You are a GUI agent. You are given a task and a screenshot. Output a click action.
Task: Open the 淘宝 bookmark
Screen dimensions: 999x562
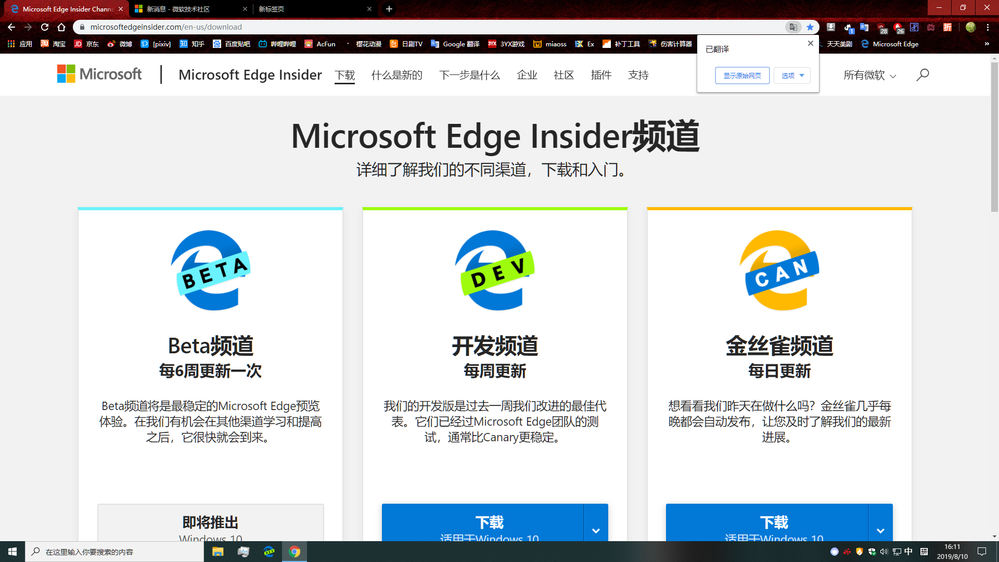[x=53, y=44]
